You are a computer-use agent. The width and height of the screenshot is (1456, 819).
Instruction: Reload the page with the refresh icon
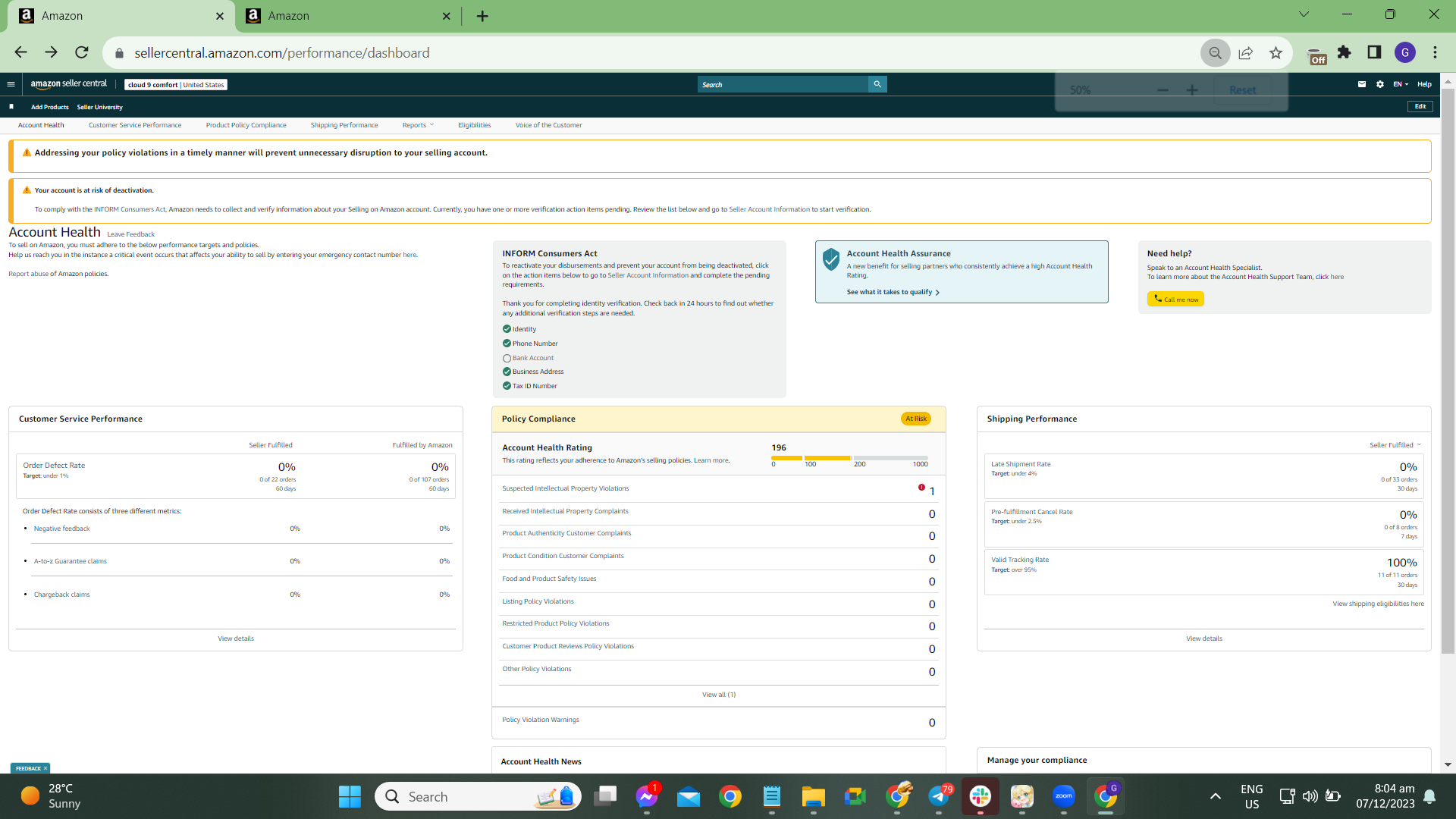(82, 52)
